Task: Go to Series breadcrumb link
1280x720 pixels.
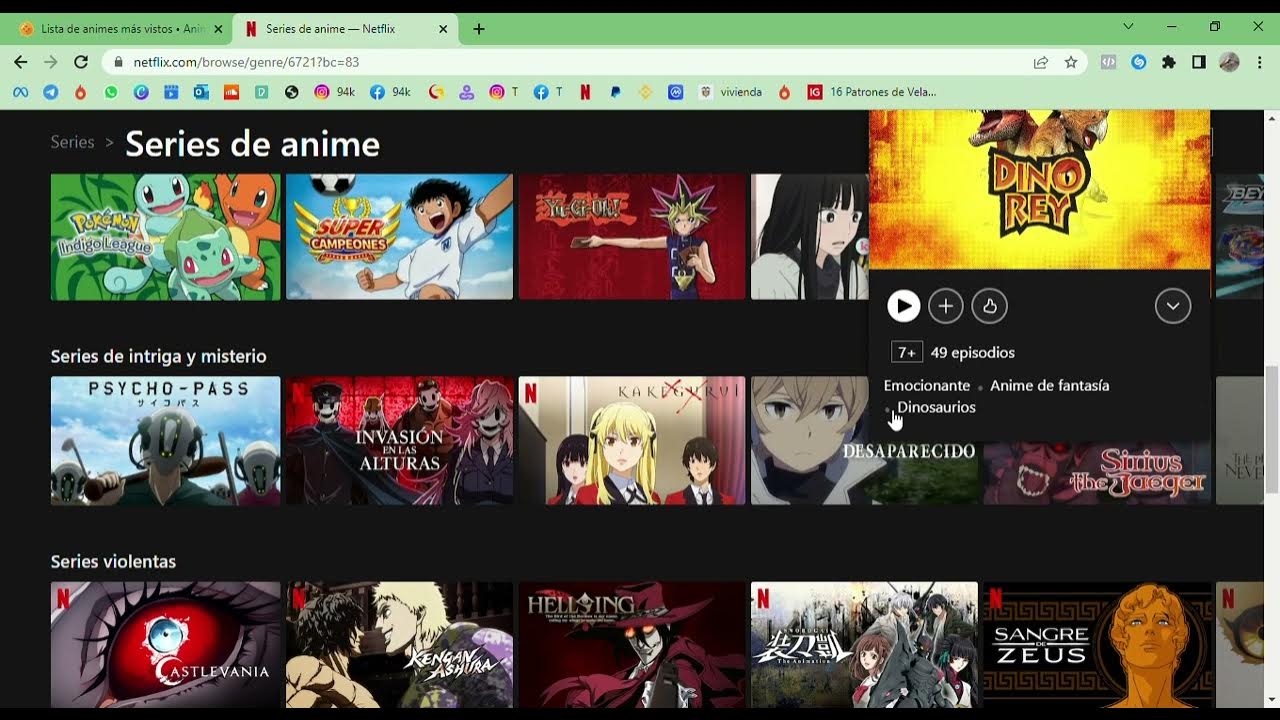Action: pyautogui.click(x=72, y=142)
